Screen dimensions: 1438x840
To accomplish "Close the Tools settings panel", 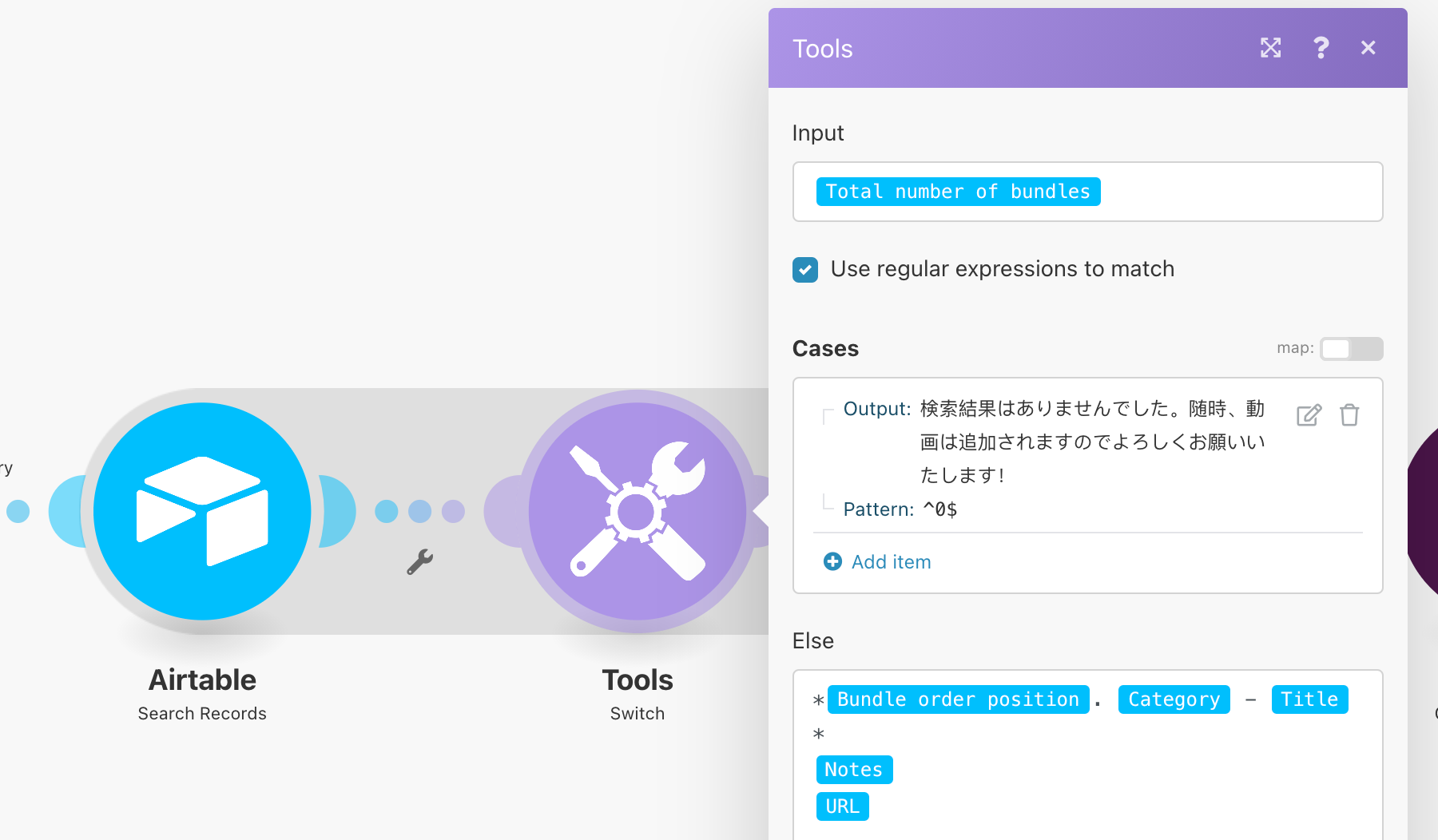I will [x=1368, y=48].
